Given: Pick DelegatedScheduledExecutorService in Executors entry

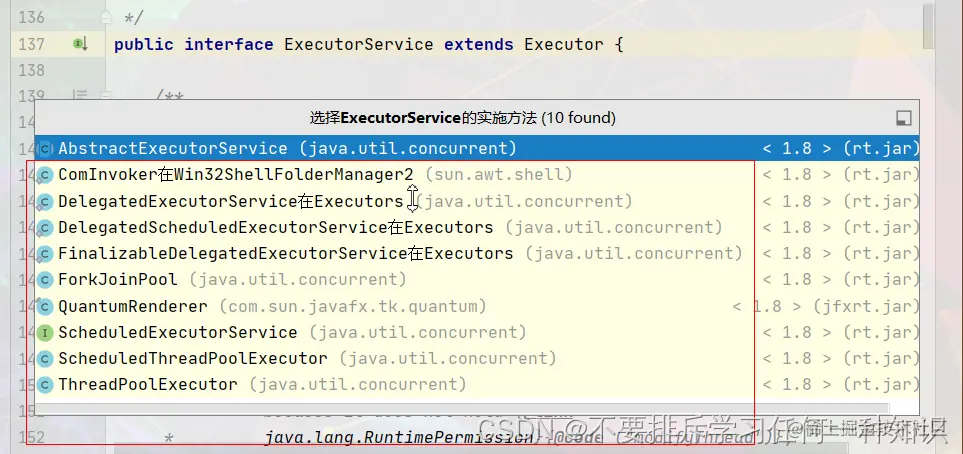Looking at the screenshot, I should [477, 228].
